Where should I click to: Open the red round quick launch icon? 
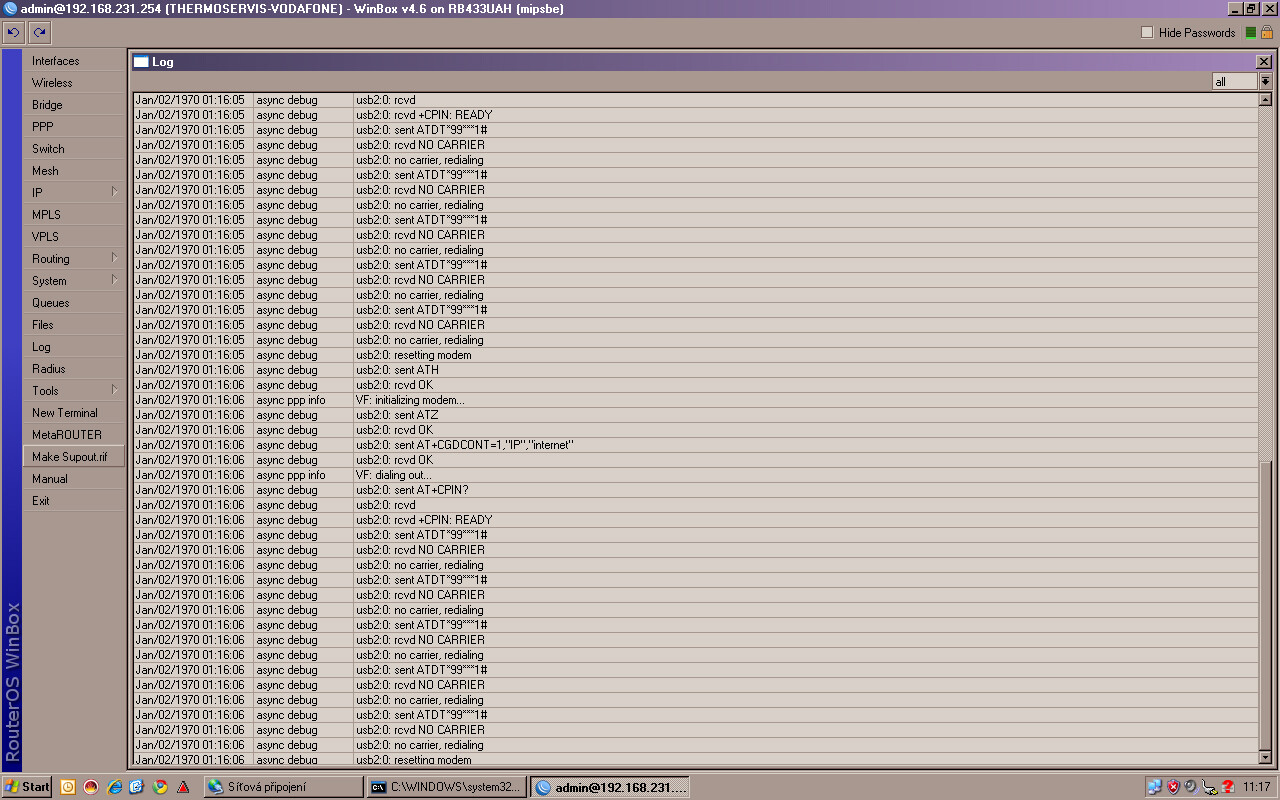tap(91, 787)
